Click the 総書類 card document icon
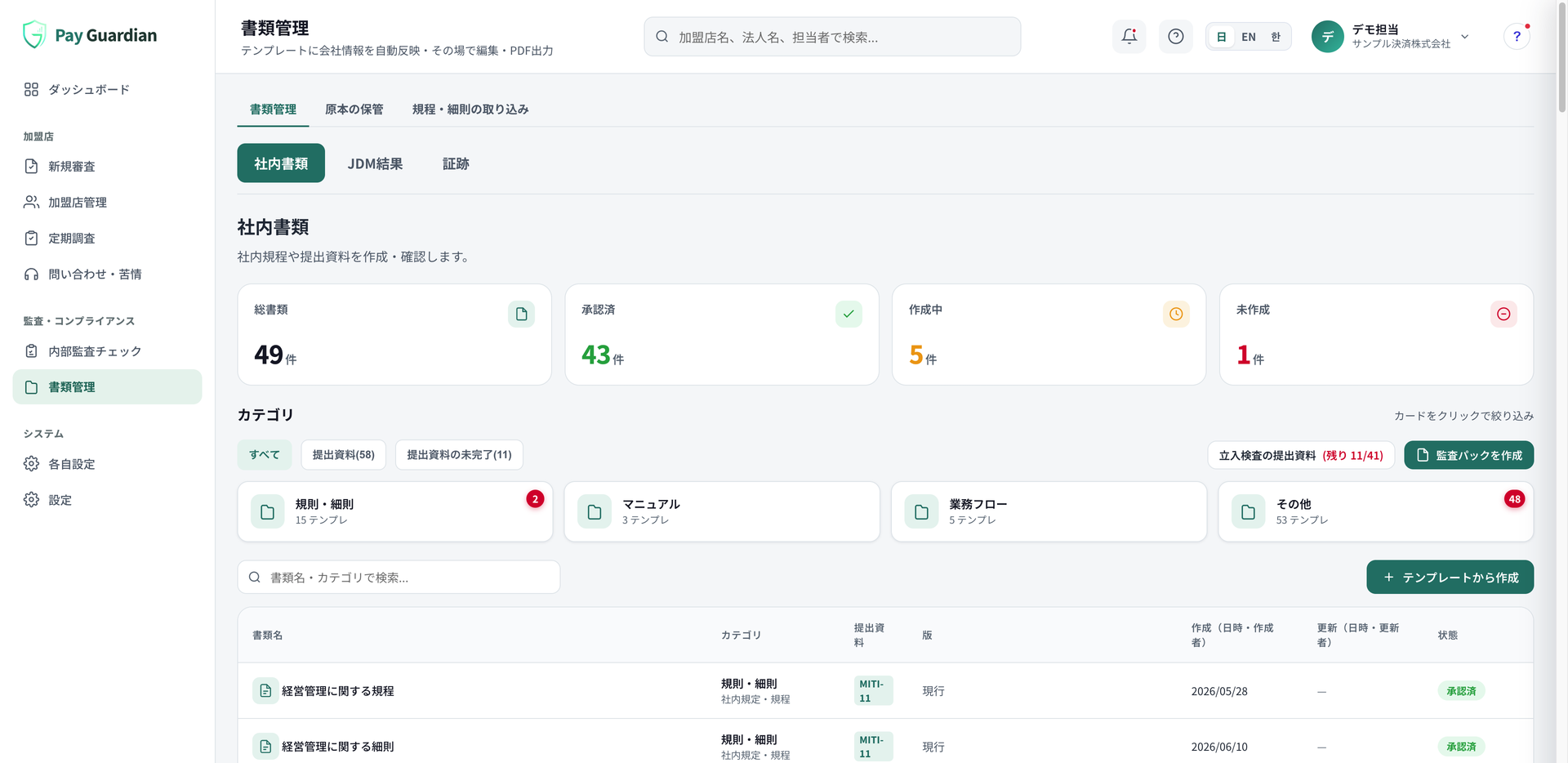 tap(521, 314)
